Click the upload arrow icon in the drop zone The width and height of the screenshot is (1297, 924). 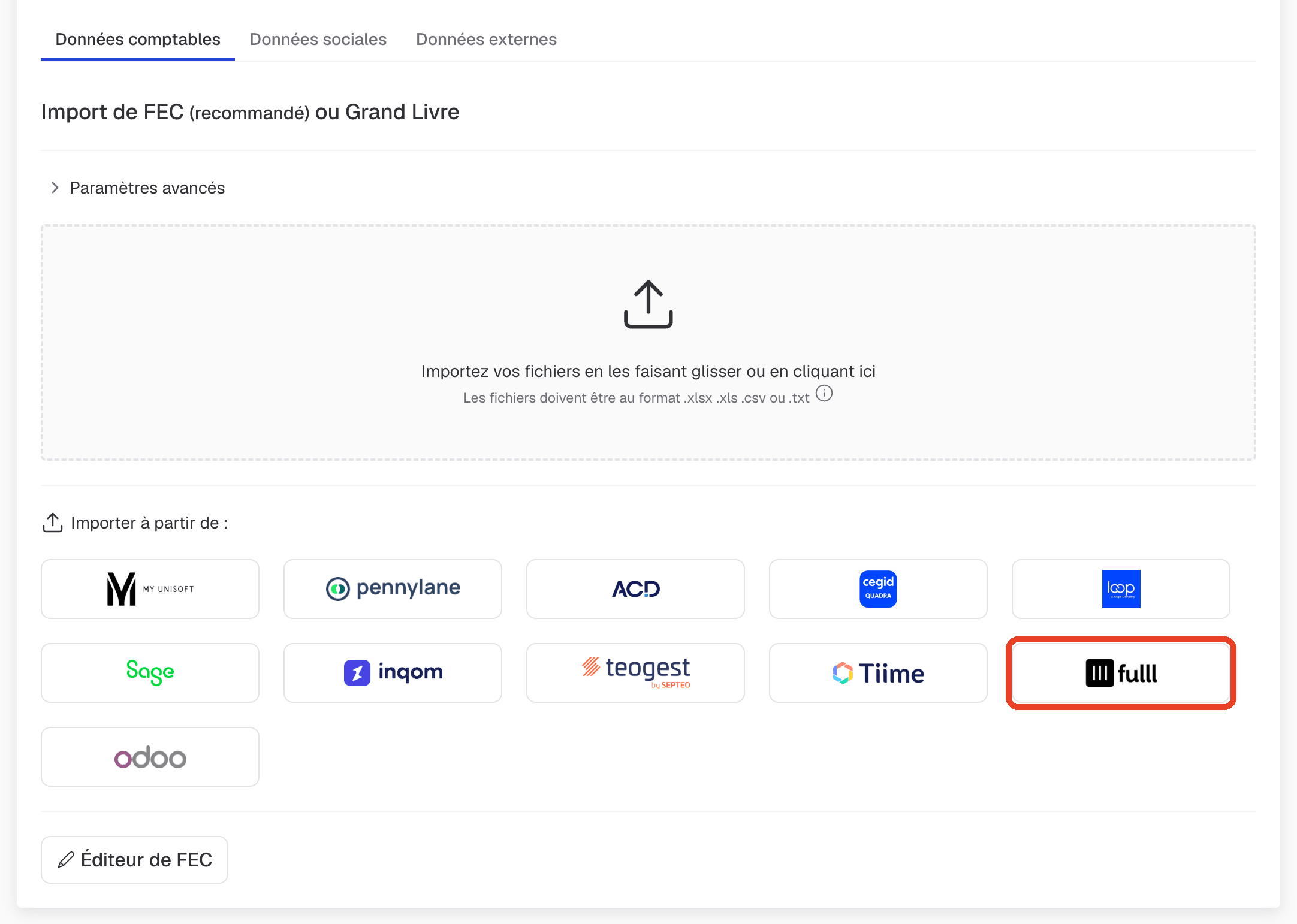(x=648, y=304)
